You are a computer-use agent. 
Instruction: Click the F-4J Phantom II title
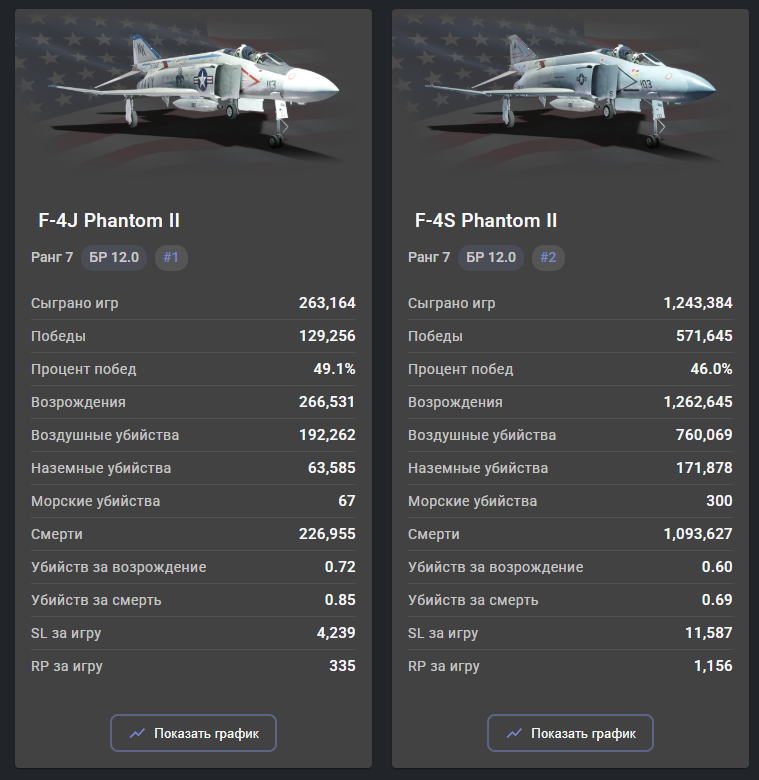point(109,220)
